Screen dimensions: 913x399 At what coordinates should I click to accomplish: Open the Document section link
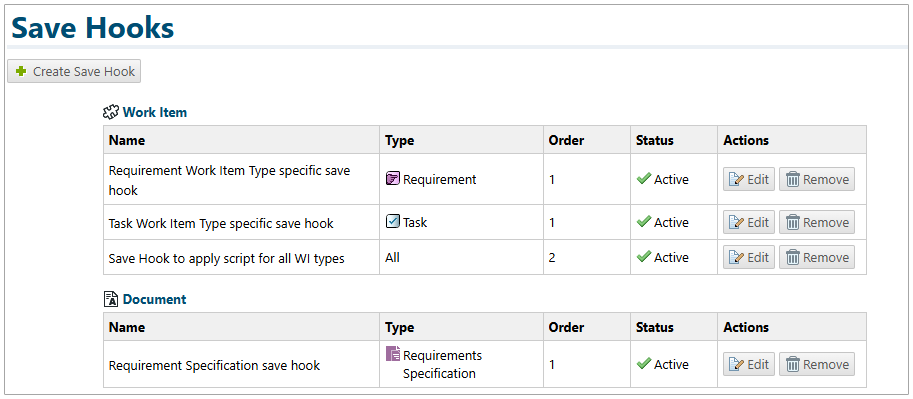[154, 299]
